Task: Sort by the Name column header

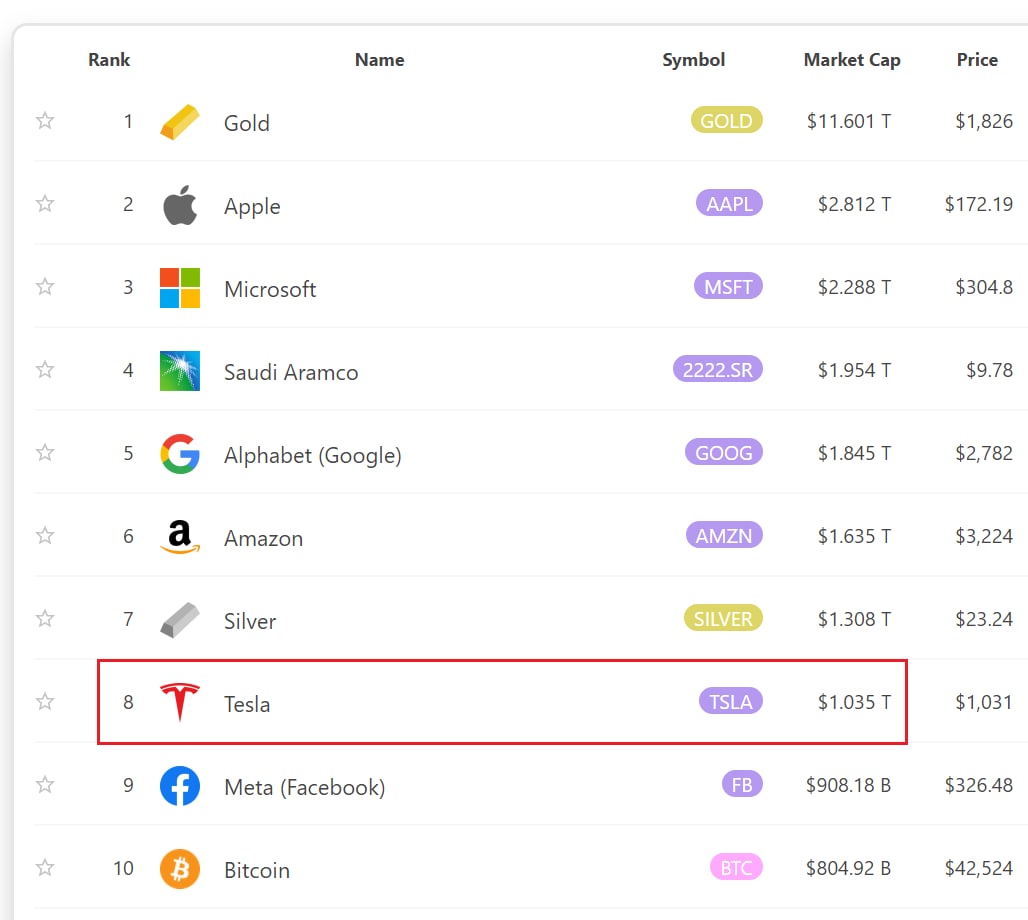Action: point(380,60)
